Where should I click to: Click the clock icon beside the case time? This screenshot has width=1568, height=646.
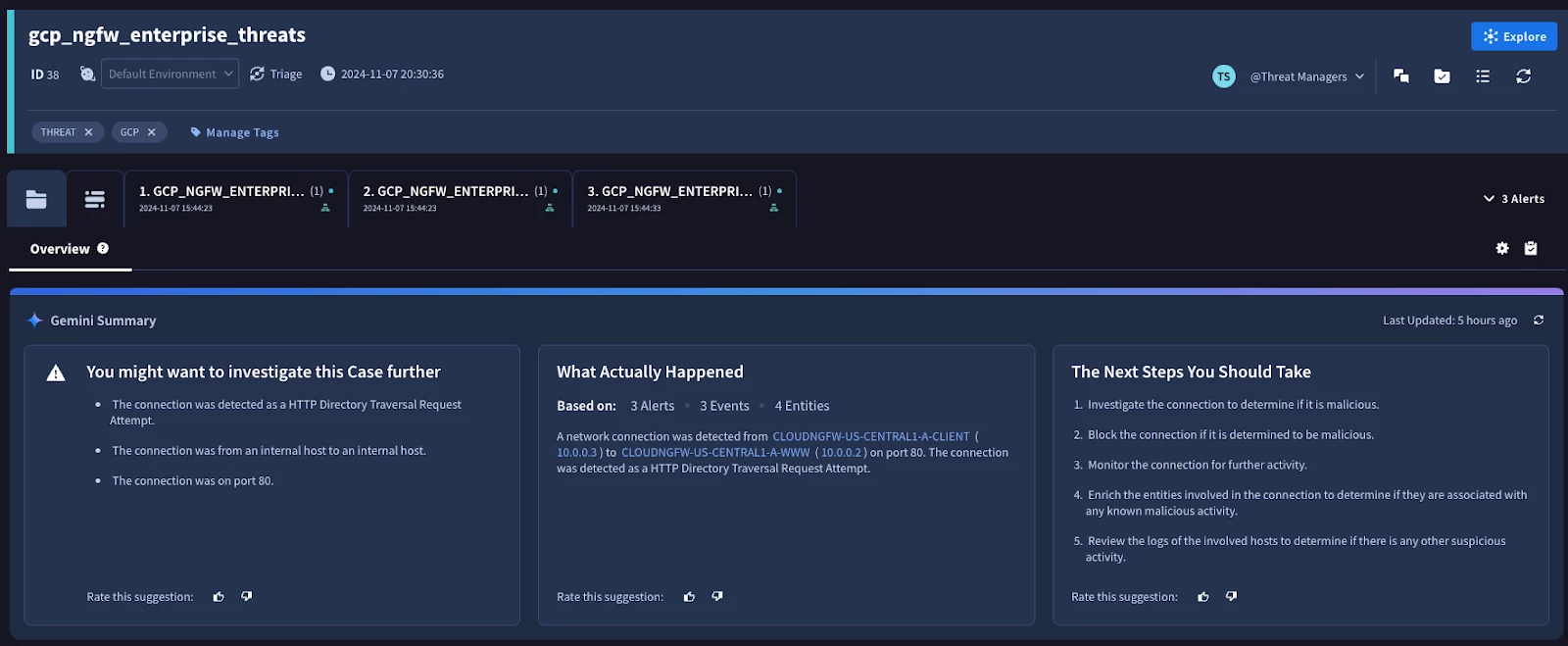[x=327, y=74]
